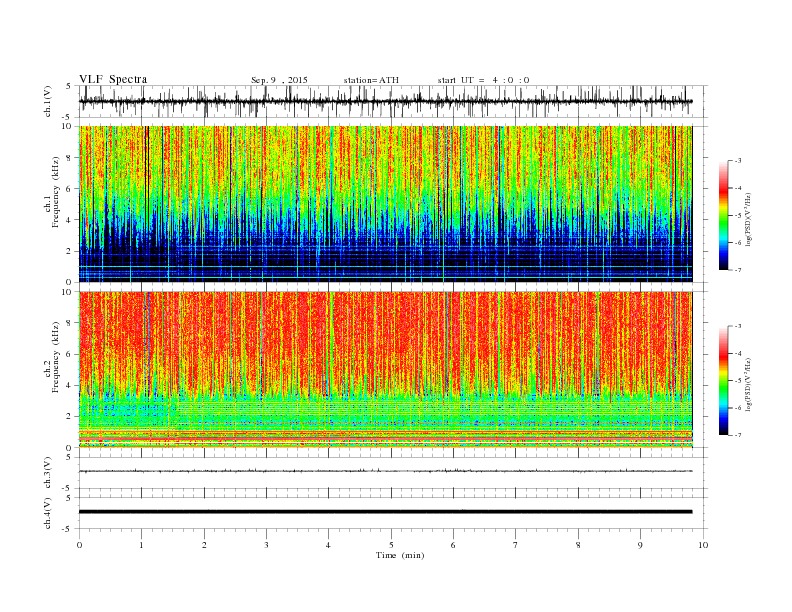Click inside the ch.2 spectrogram panel
792x612 pixels.
click(385, 370)
